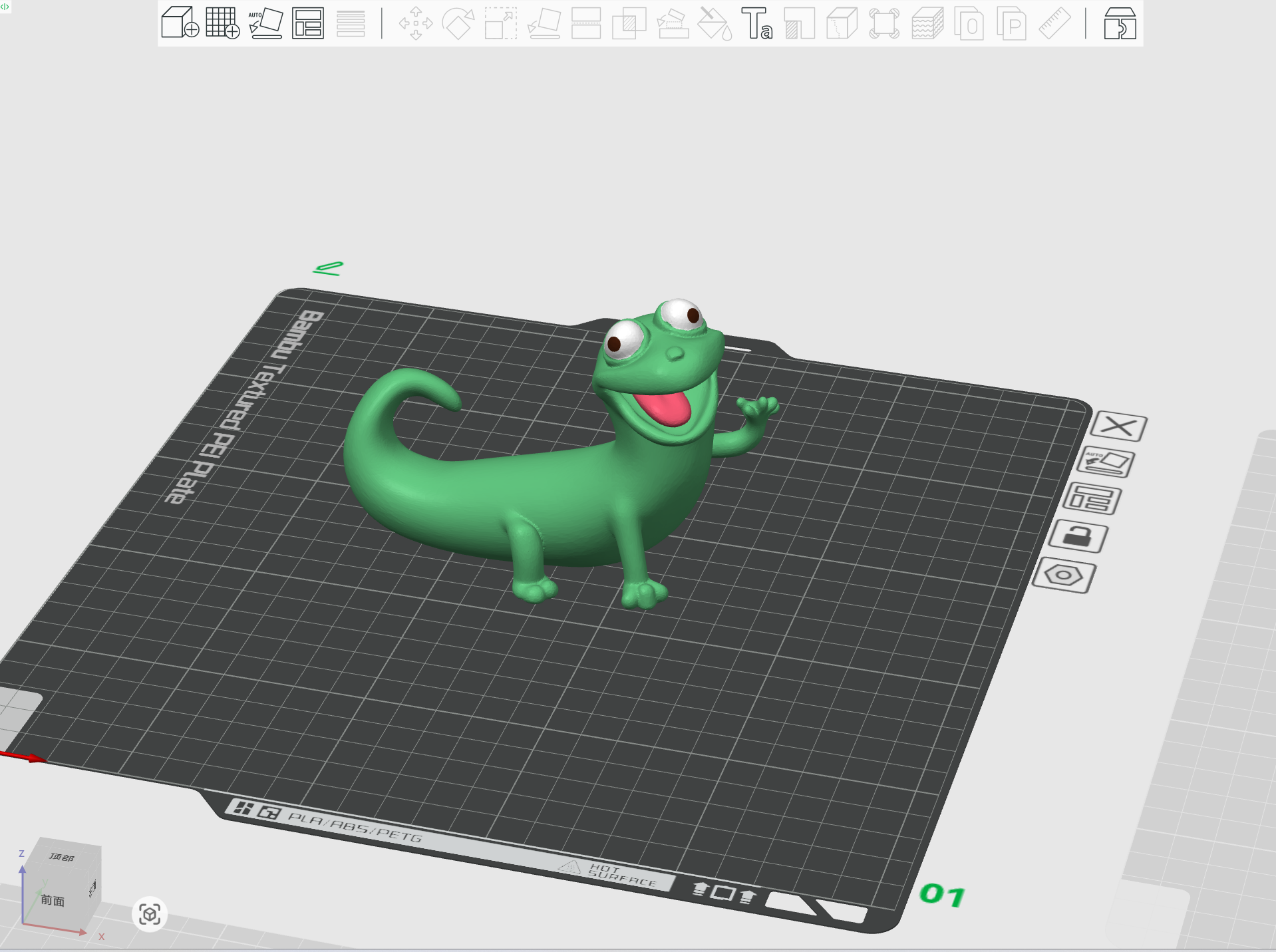Click the 前面 face of view cube
Screen dimensions: 1276x952
53,901
